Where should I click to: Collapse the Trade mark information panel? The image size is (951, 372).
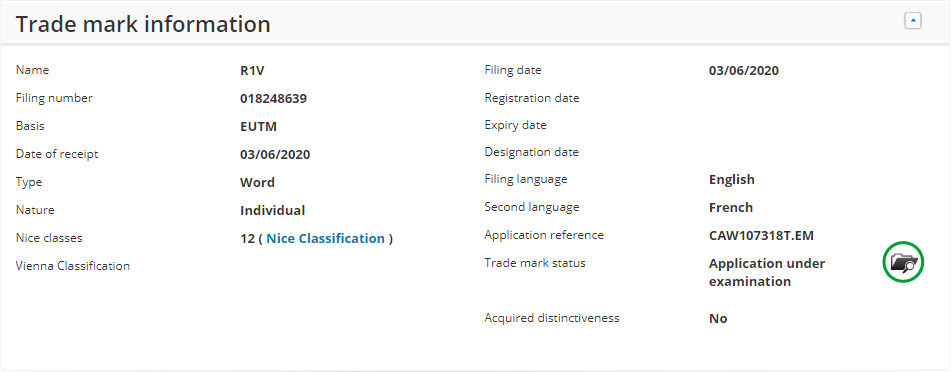(913, 21)
